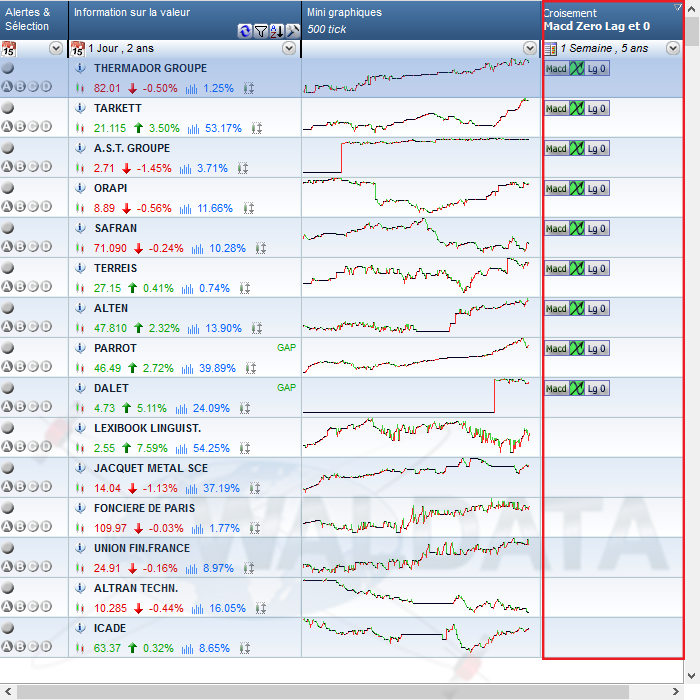This screenshot has height=700, width=700.
Task: Click candlestick icon in ORAPI row
Action: coord(80,208)
